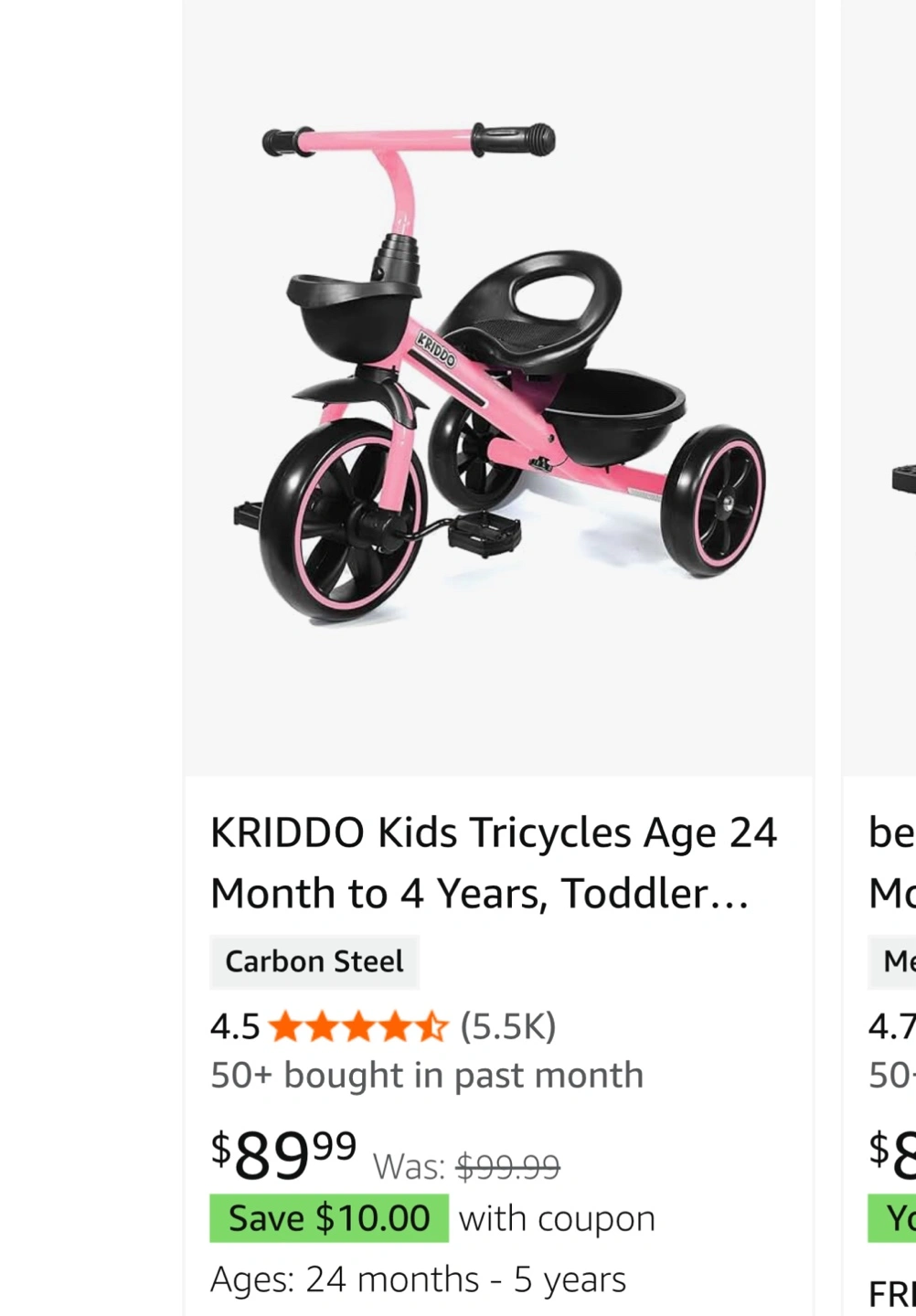Click the second product's "50+" bought text
This screenshot has width=916, height=1316.
pyautogui.click(x=892, y=1076)
